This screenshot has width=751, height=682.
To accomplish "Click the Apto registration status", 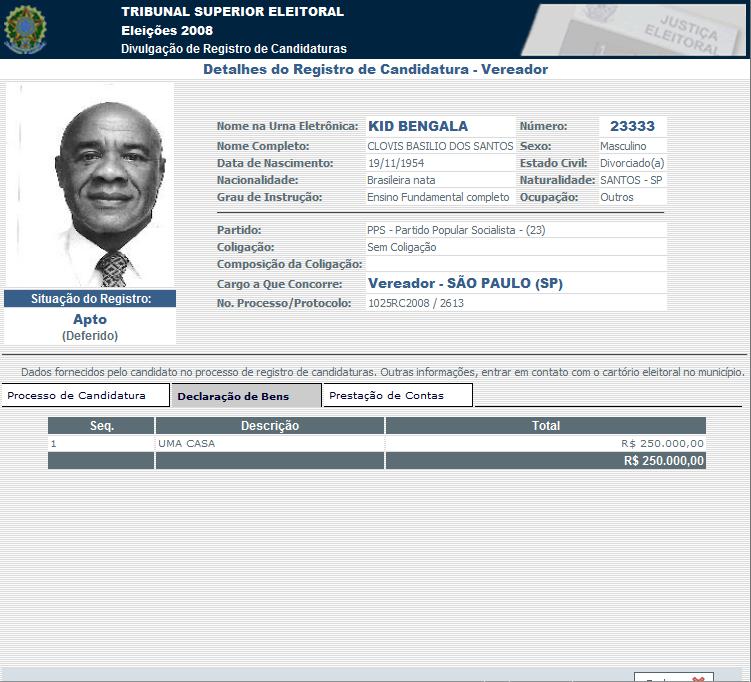I will coord(90,319).
